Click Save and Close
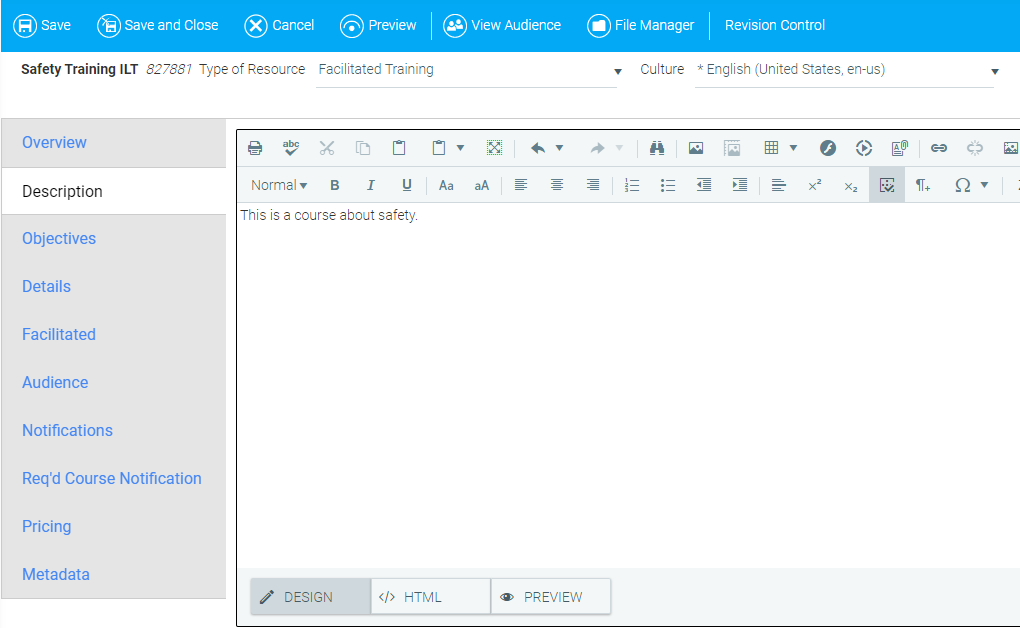Viewport: 1020px width, 628px height. pyautogui.click(x=158, y=25)
